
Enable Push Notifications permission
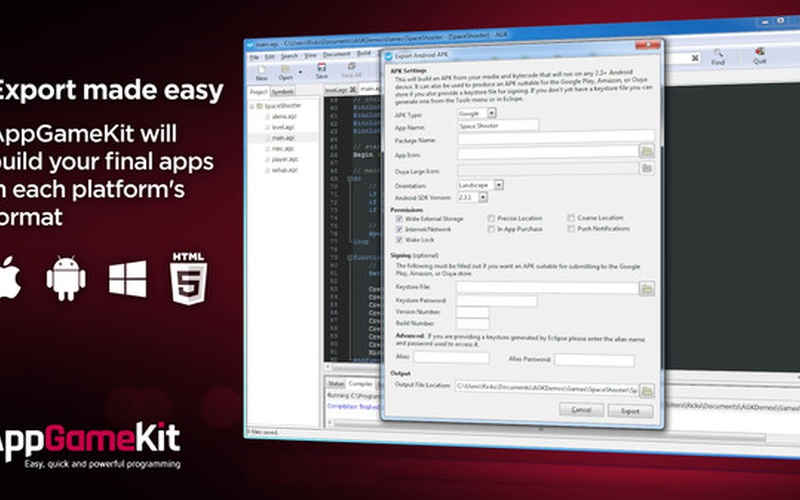pos(571,229)
